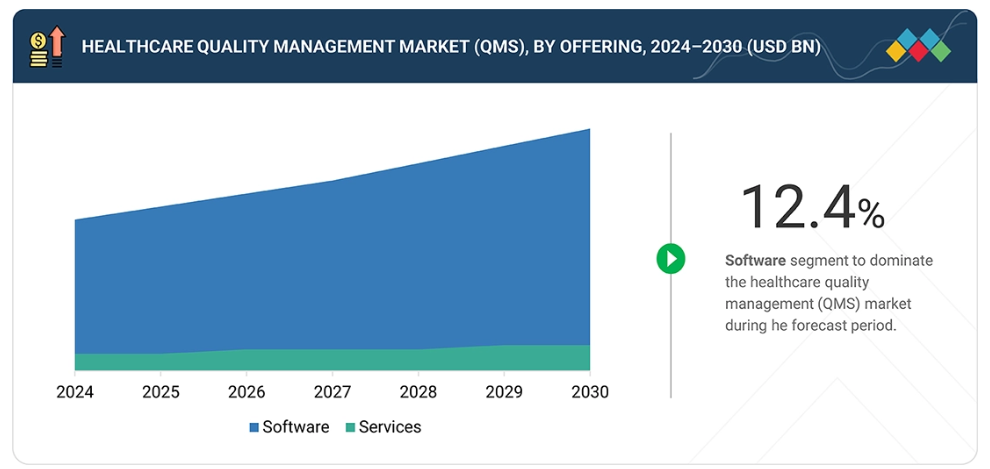
Task: Select the 2026 axis label
Action: point(247,392)
